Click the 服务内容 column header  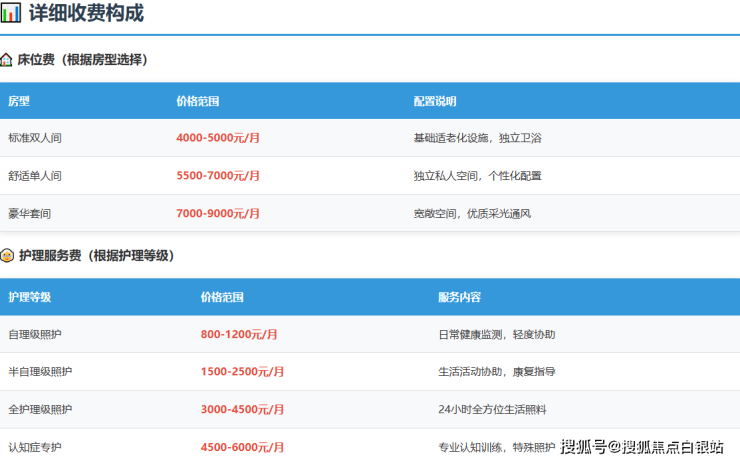tap(459, 297)
